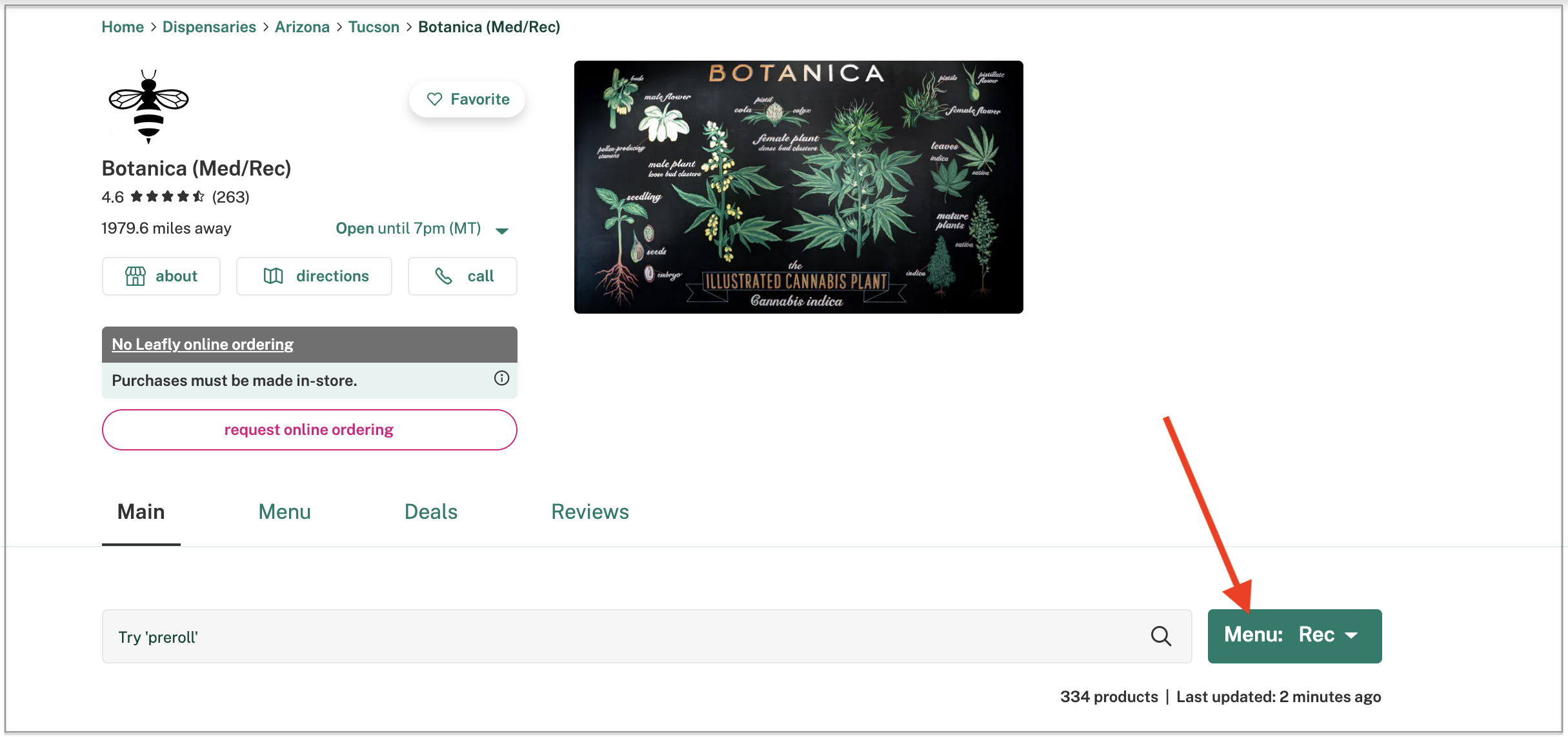Open the Menu: Rec dropdown
The image size is (1568, 737).
pos(1294,636)
